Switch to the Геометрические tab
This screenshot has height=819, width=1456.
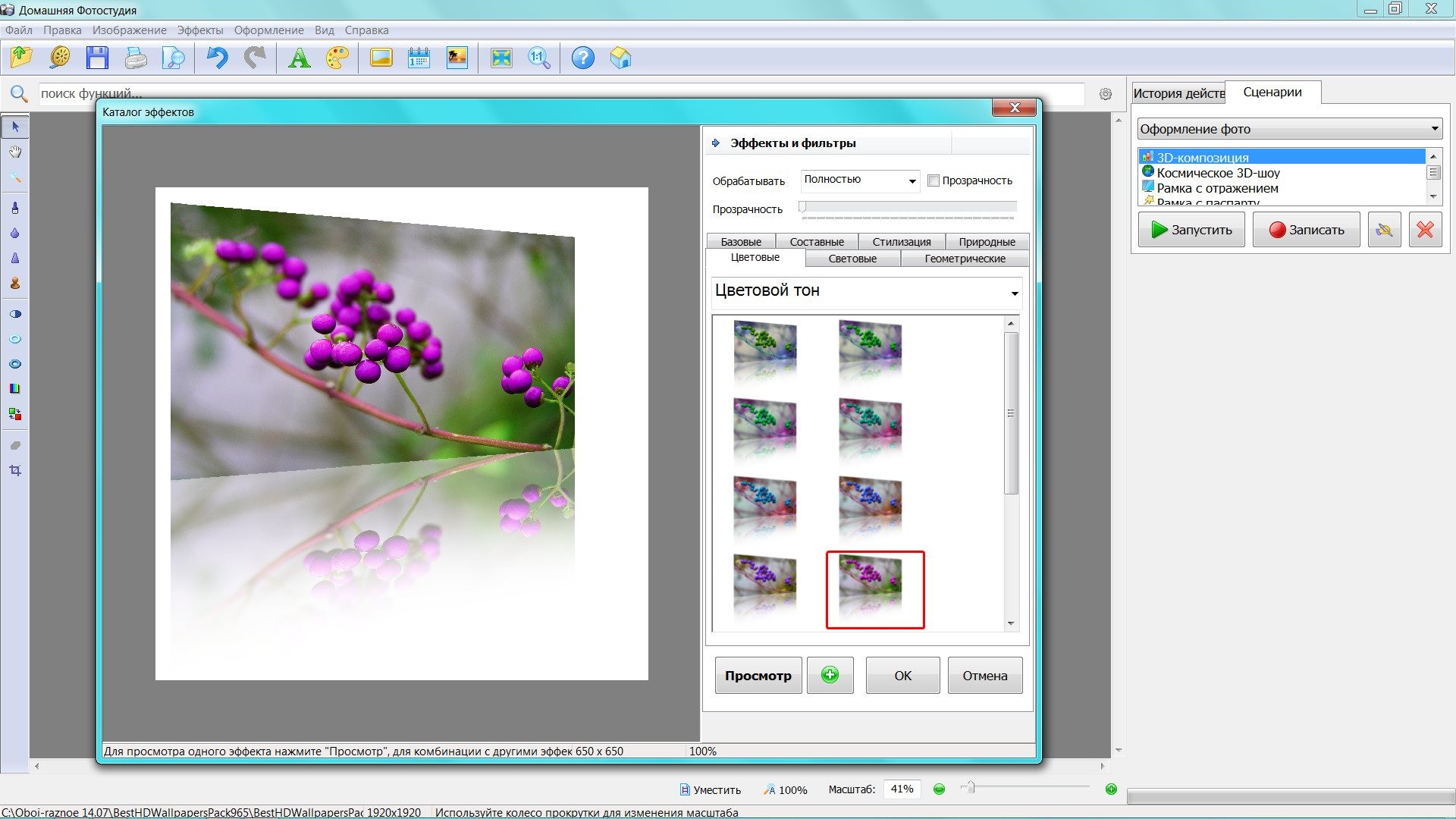coord(963,258)
